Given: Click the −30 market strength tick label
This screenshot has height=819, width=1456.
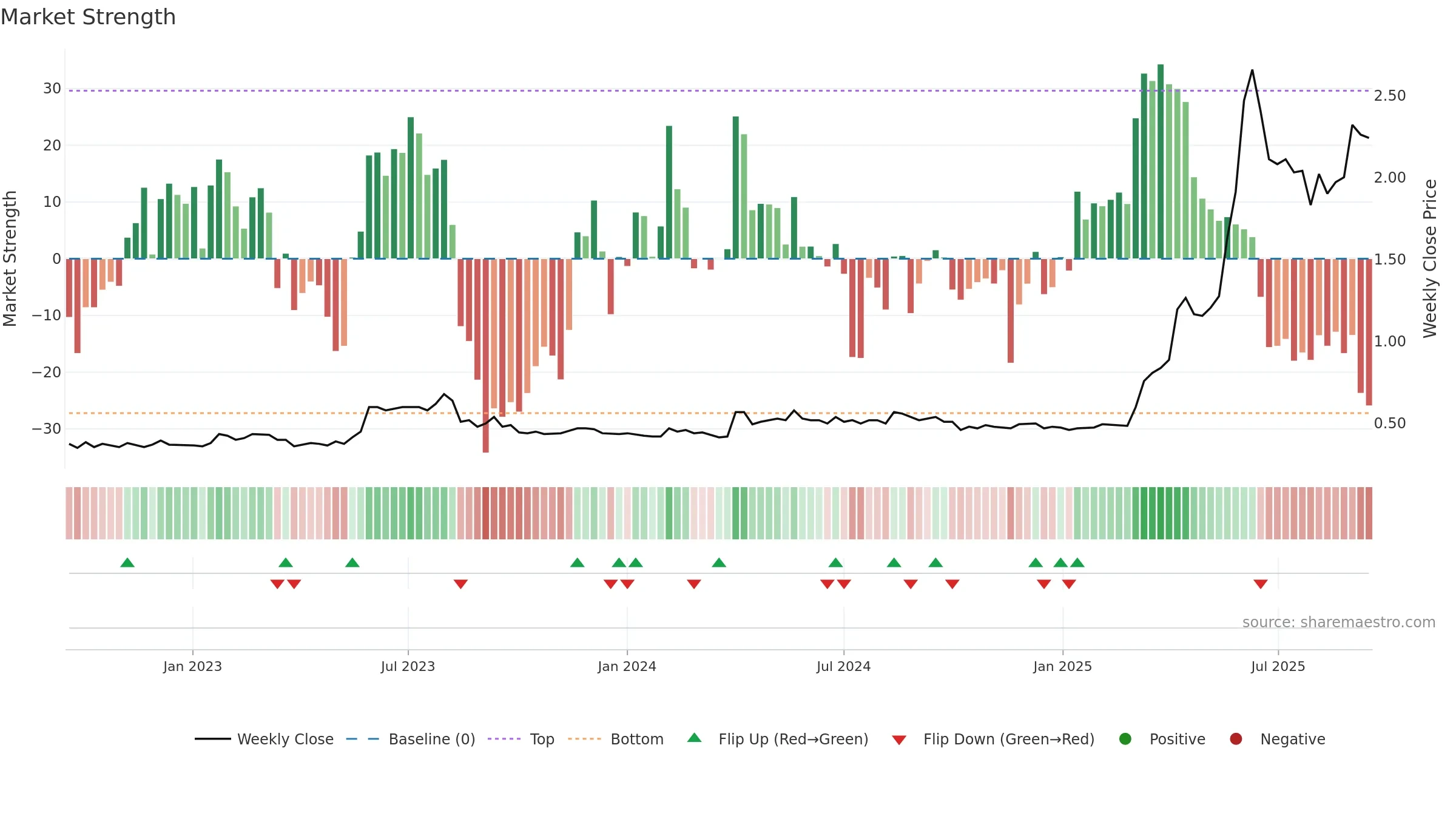Looking at the screenshot, I should (x=46, y=428).
